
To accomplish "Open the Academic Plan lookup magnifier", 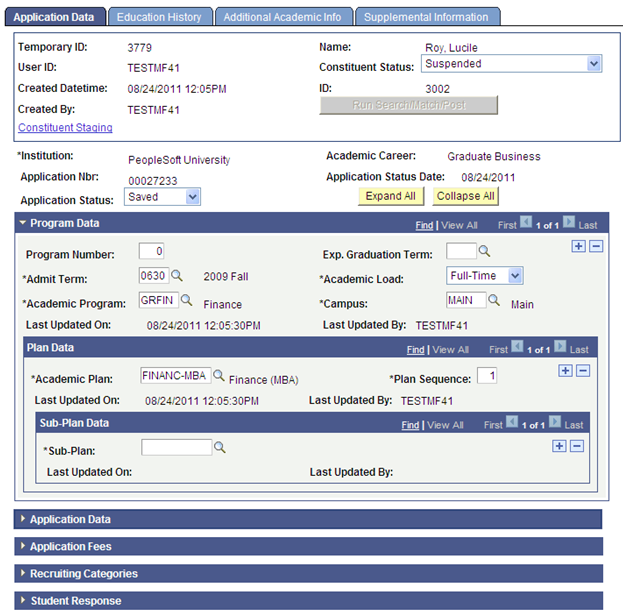I will point(219,375).
